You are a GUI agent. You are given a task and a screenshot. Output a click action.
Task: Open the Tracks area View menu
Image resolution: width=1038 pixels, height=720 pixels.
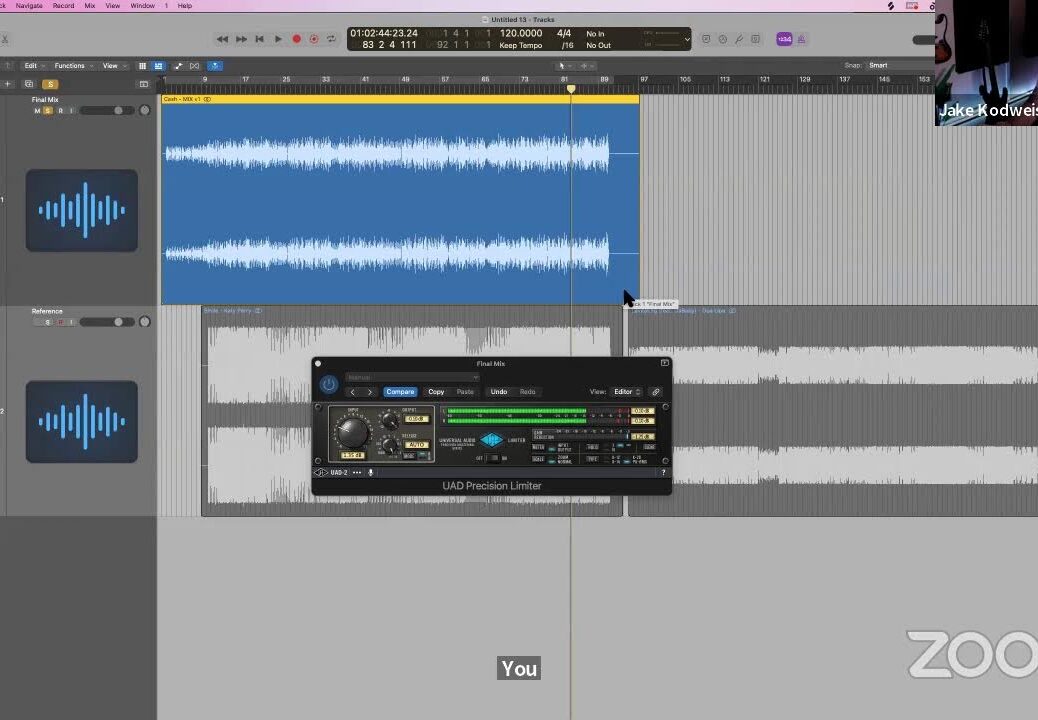coord(114,66)
